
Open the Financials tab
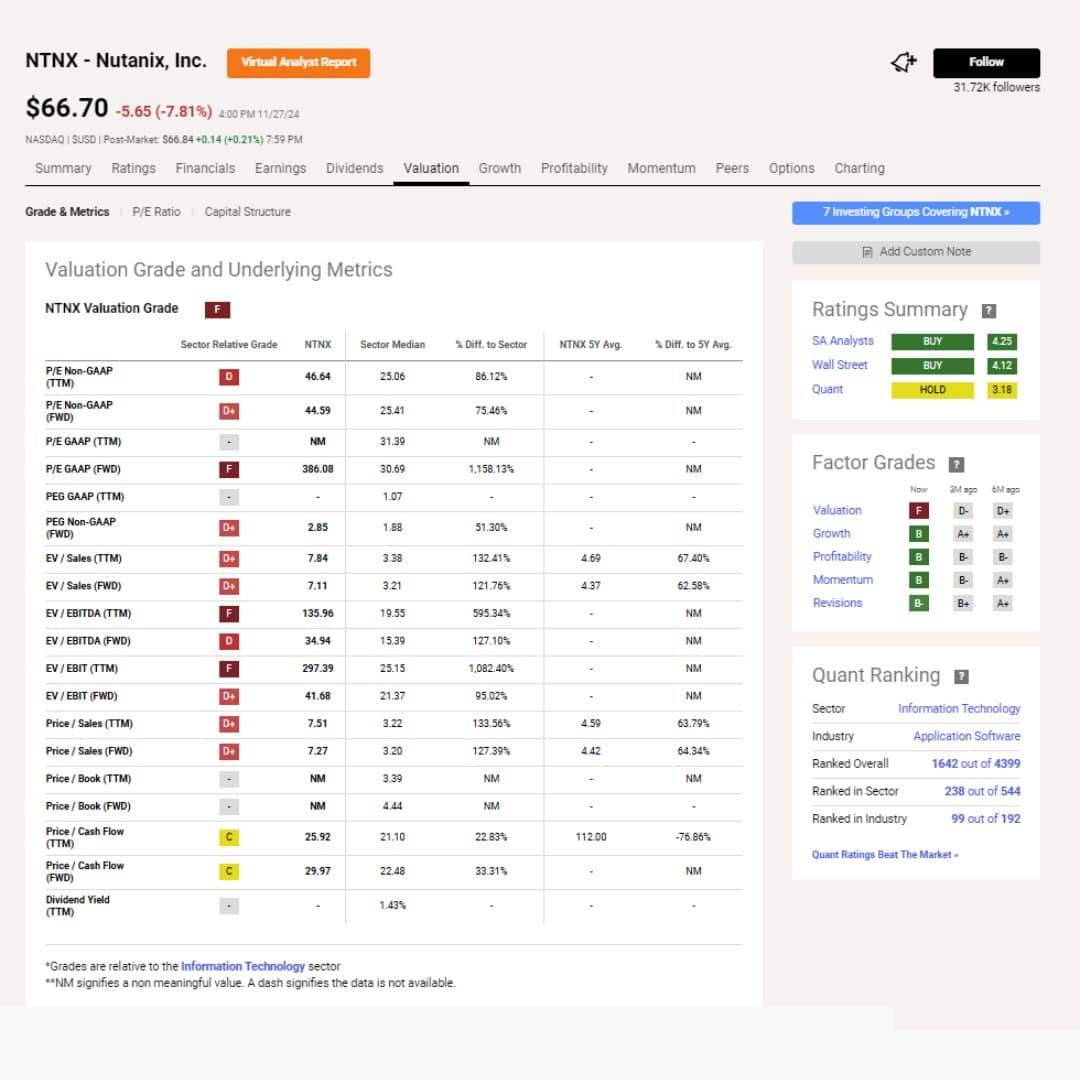coord(205,169)
